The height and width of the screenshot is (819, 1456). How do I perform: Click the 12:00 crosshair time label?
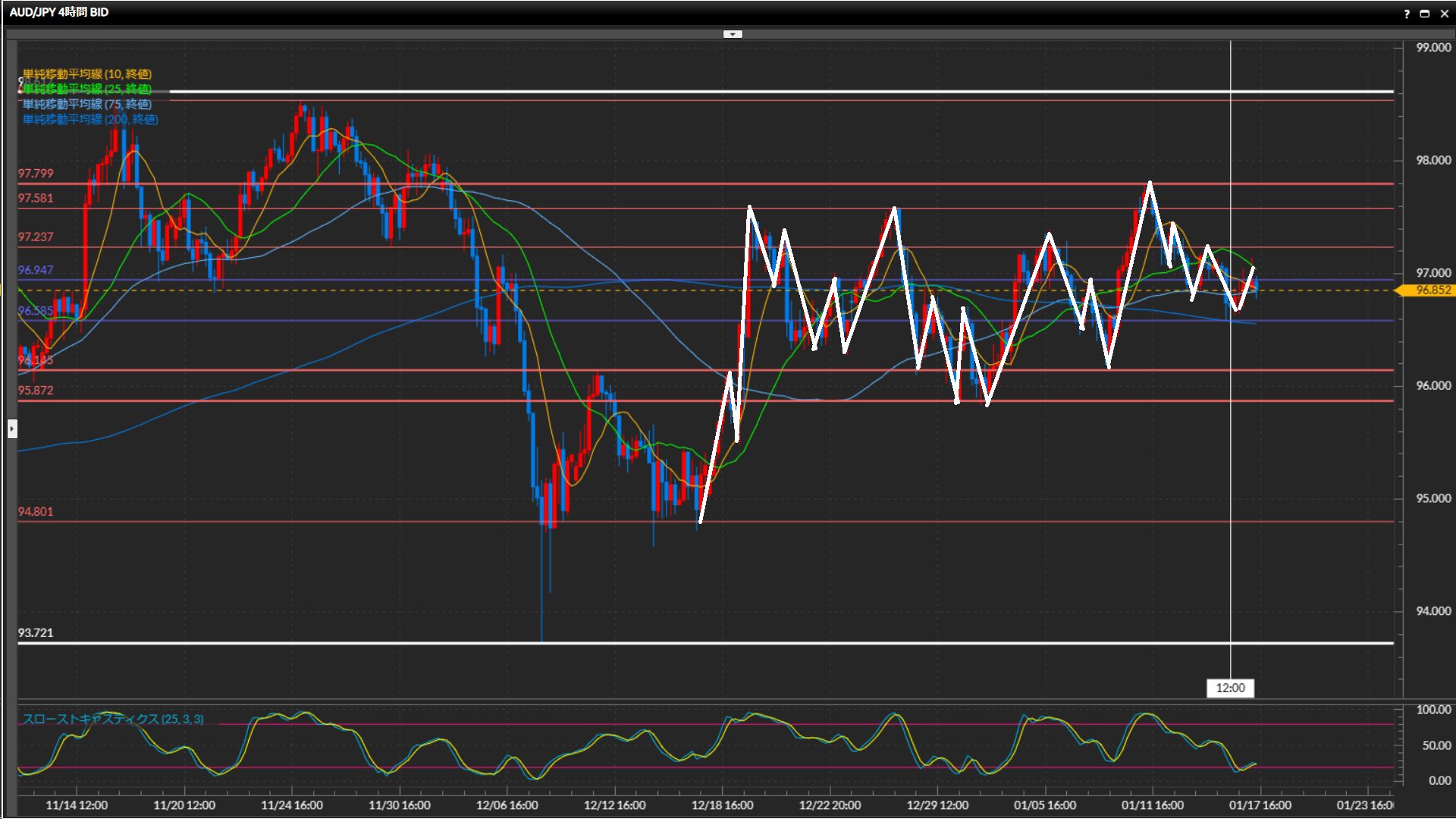click(1230, 688)
